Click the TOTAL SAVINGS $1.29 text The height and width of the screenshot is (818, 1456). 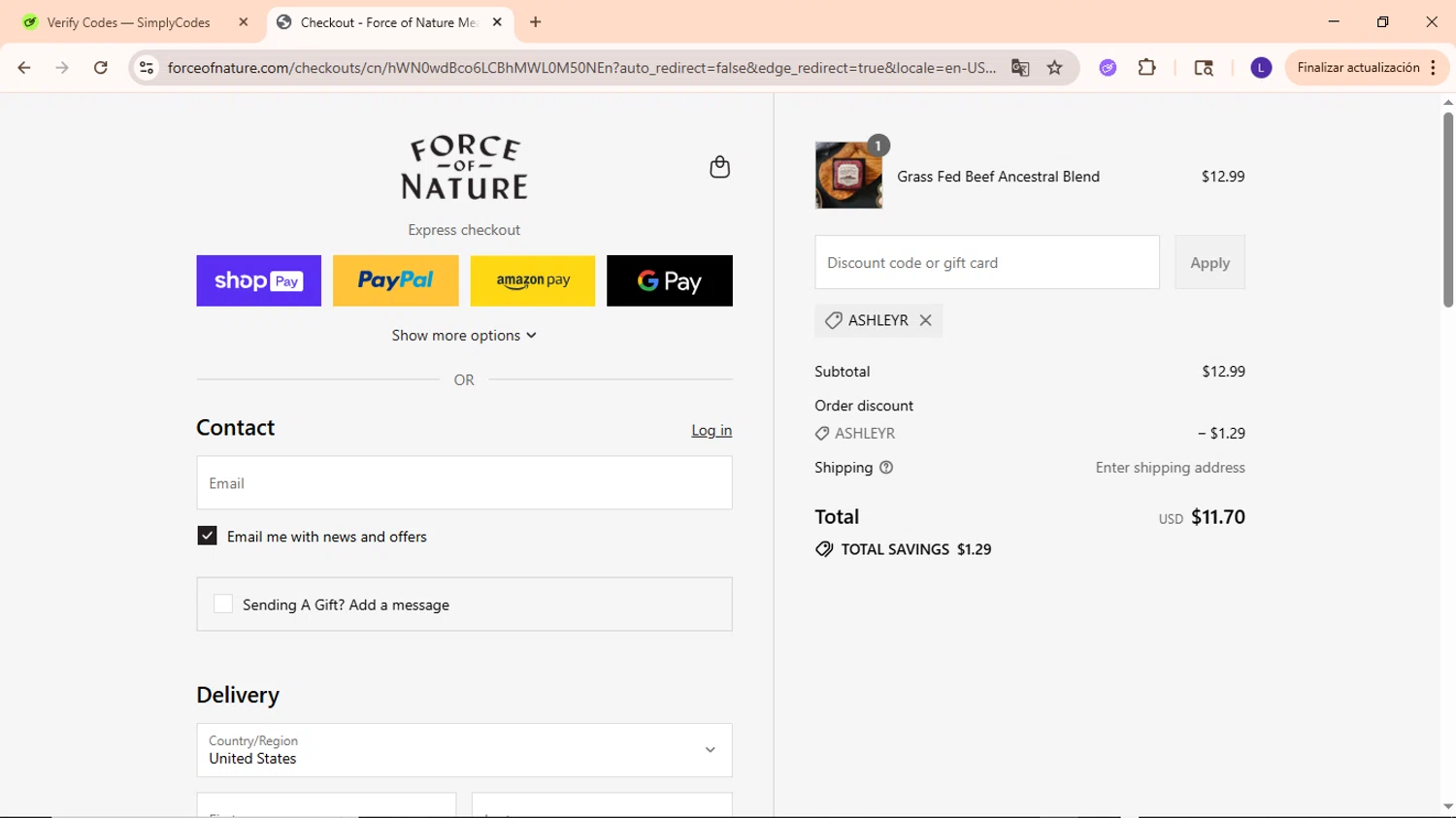pyautogui.click(x=916, y=549)
